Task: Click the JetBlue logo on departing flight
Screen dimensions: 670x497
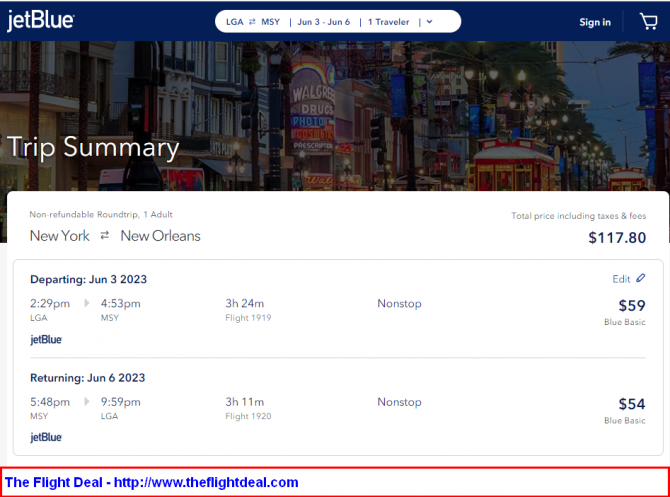Action: coord(46,340)
